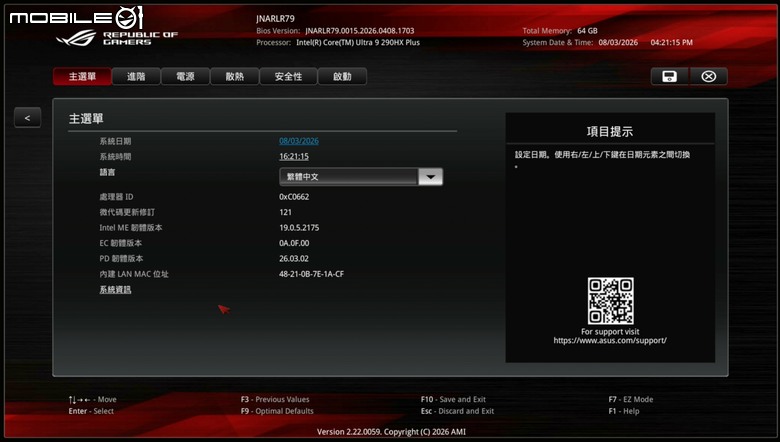The height and width of the screenshot is (442, 780).
Task: Open the 系統資訊 link
Action: pos(115,290)
